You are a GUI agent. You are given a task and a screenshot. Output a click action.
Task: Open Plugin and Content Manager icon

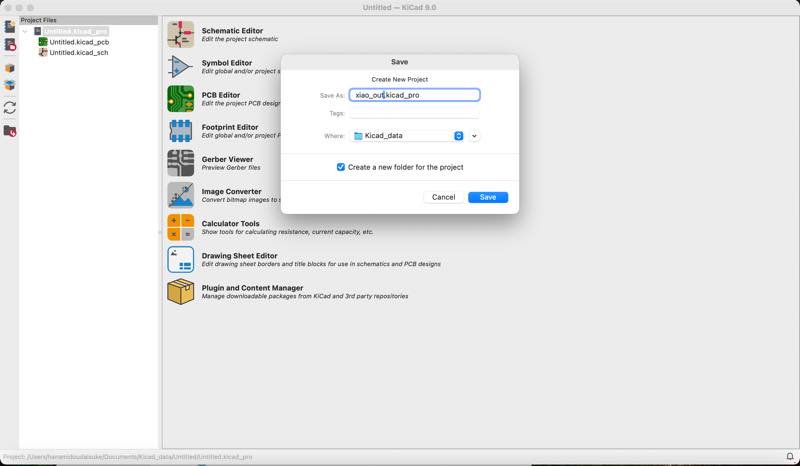point(181,291)
